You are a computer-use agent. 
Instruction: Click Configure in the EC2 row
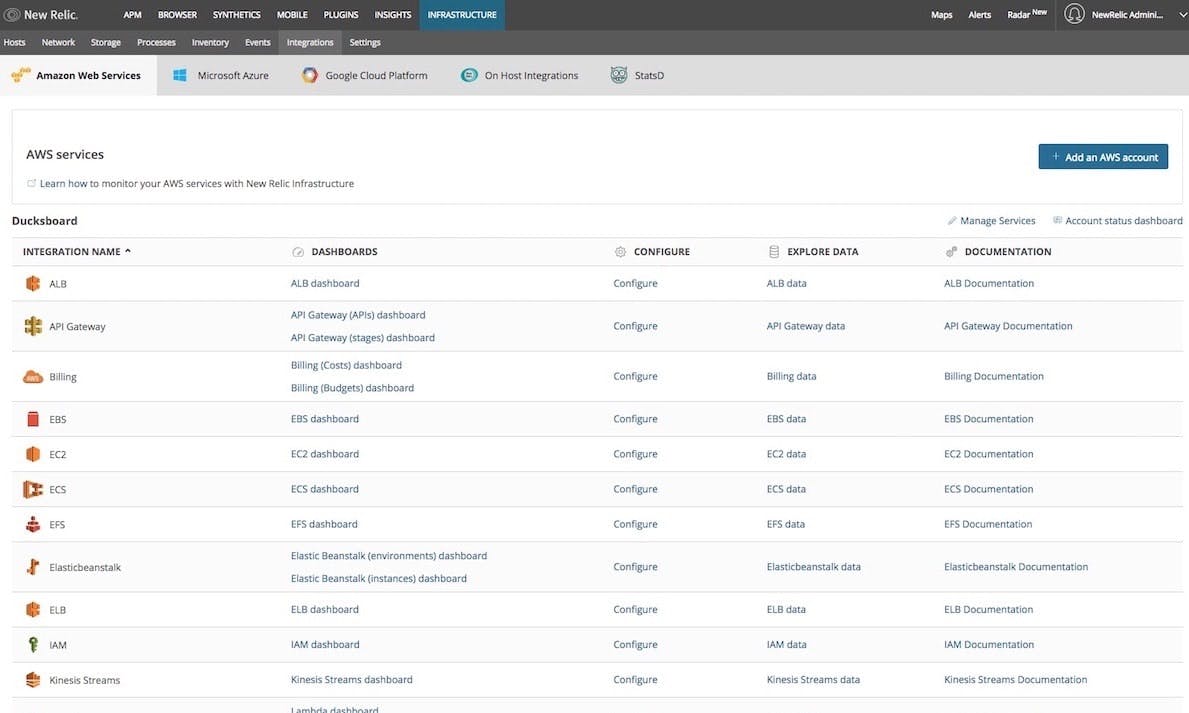click(635, 454)
